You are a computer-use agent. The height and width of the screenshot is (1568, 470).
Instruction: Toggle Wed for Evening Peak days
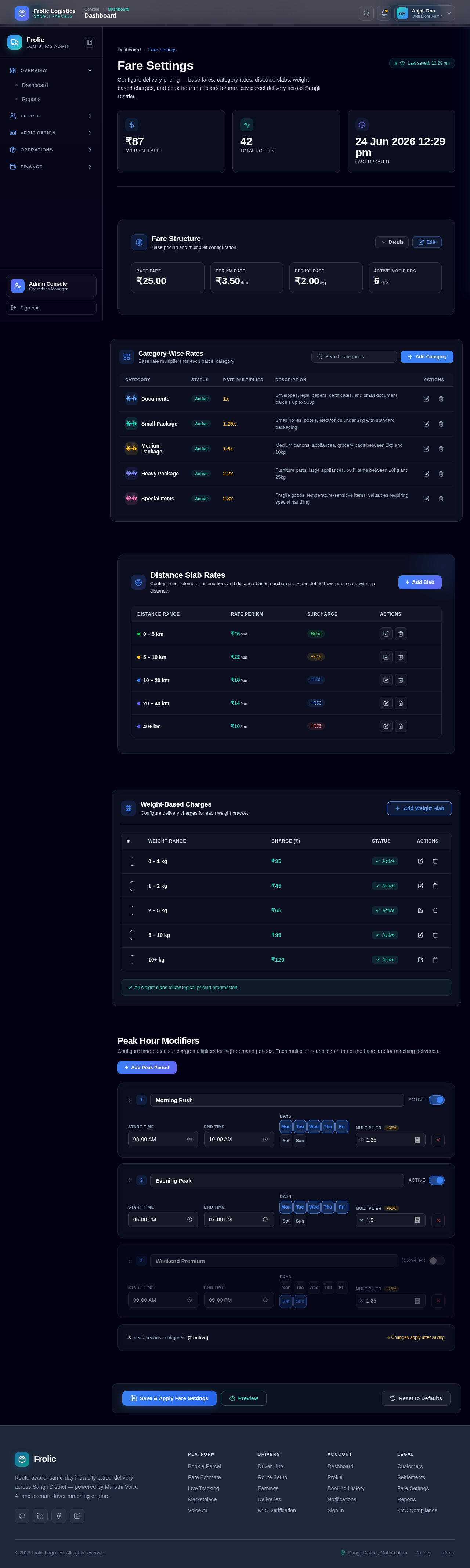coord(314,1206)
